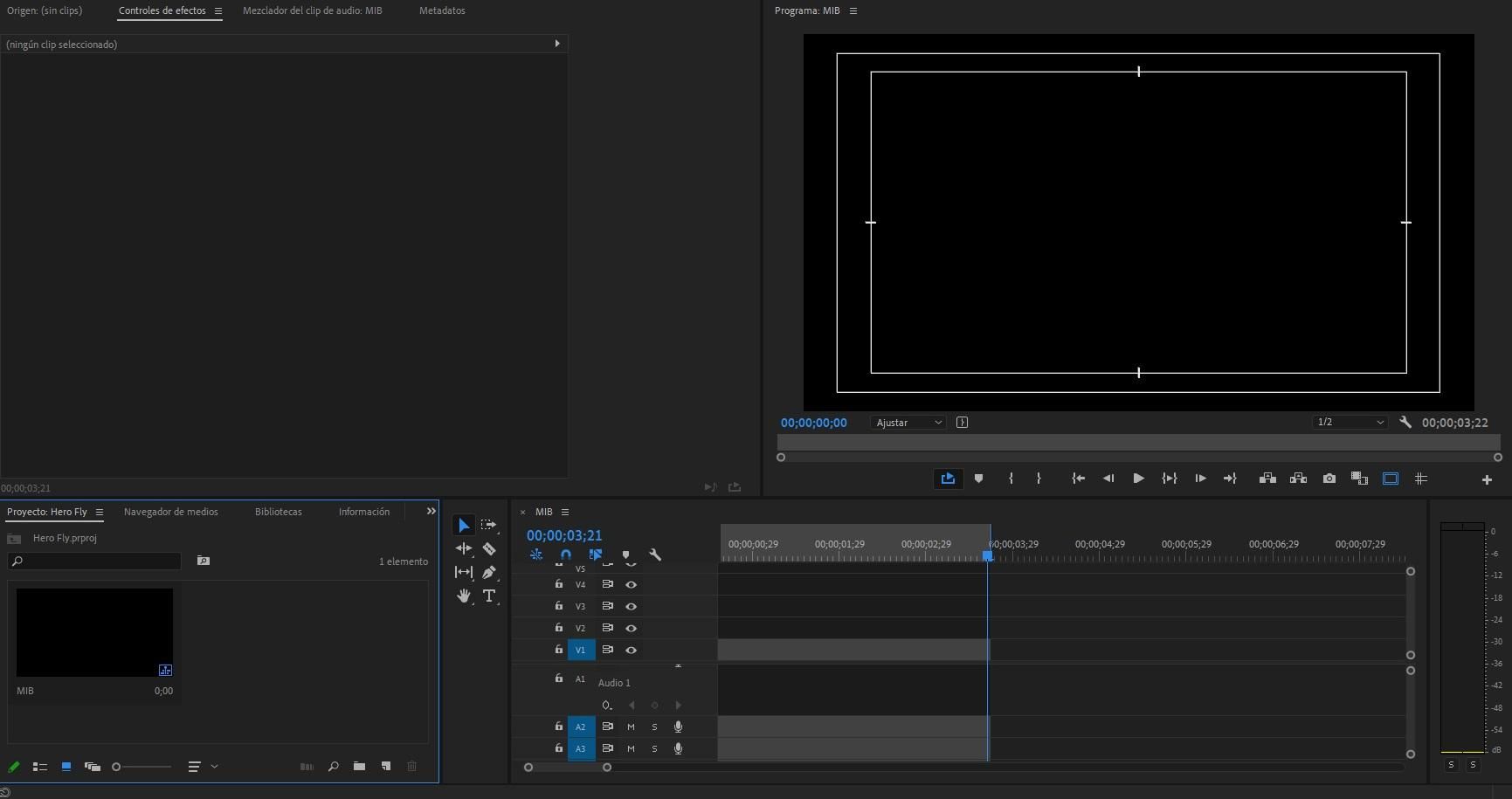Create a new bin in the project panel

[x=359, y=767]
